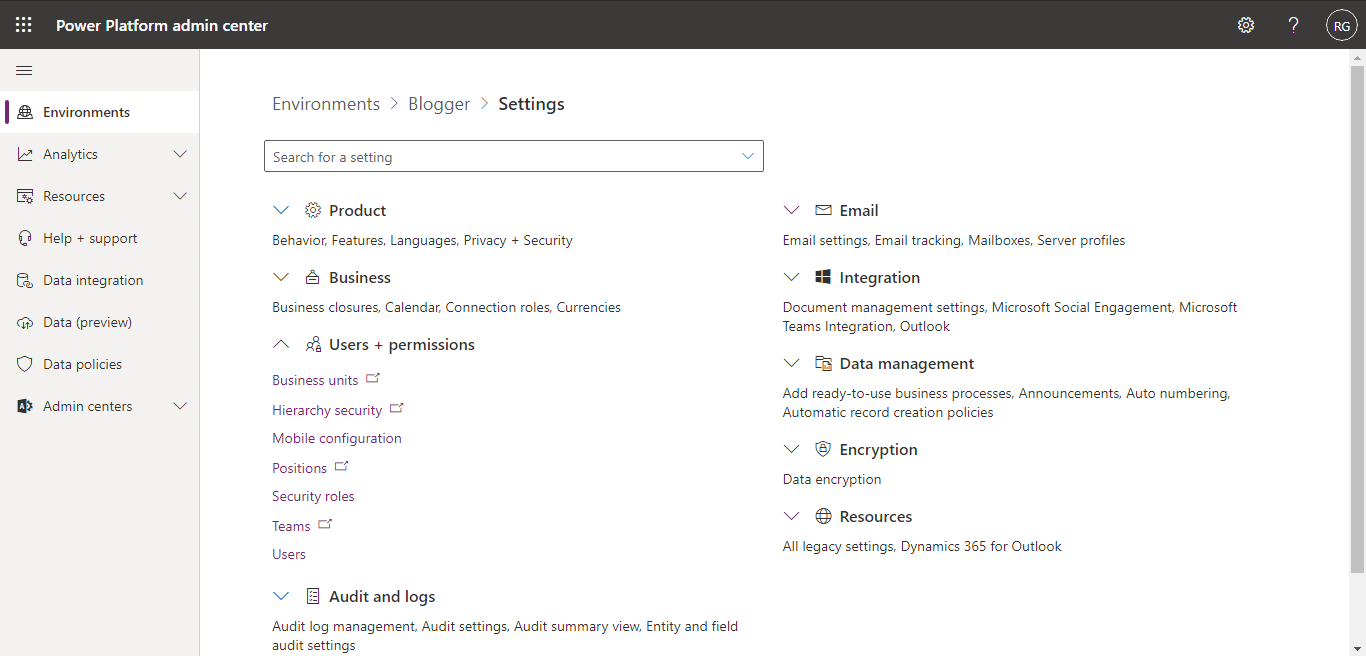Click the RG account avatar

point(1341,24)
